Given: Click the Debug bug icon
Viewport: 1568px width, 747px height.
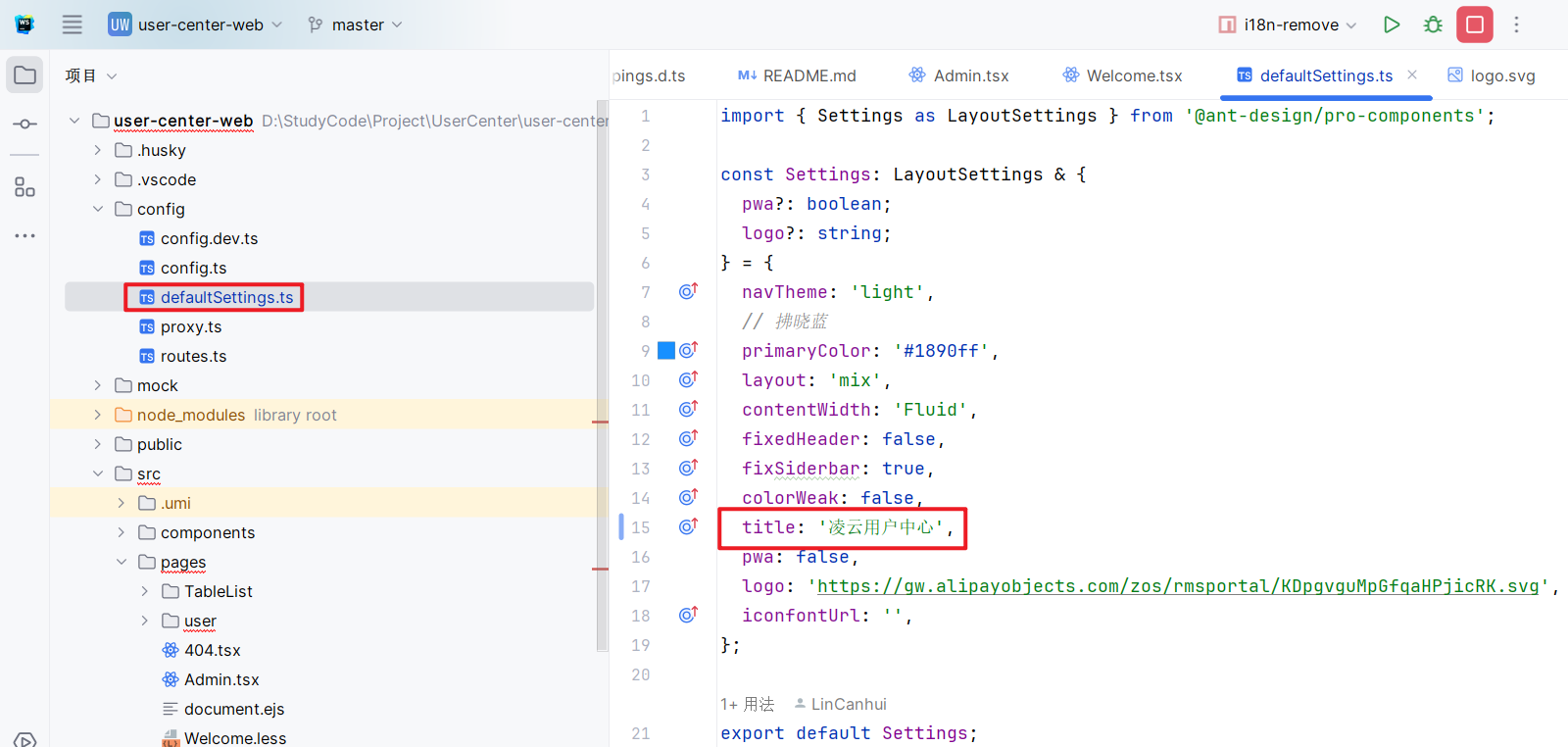Looking at the screenshot, I should [1433, 25].
